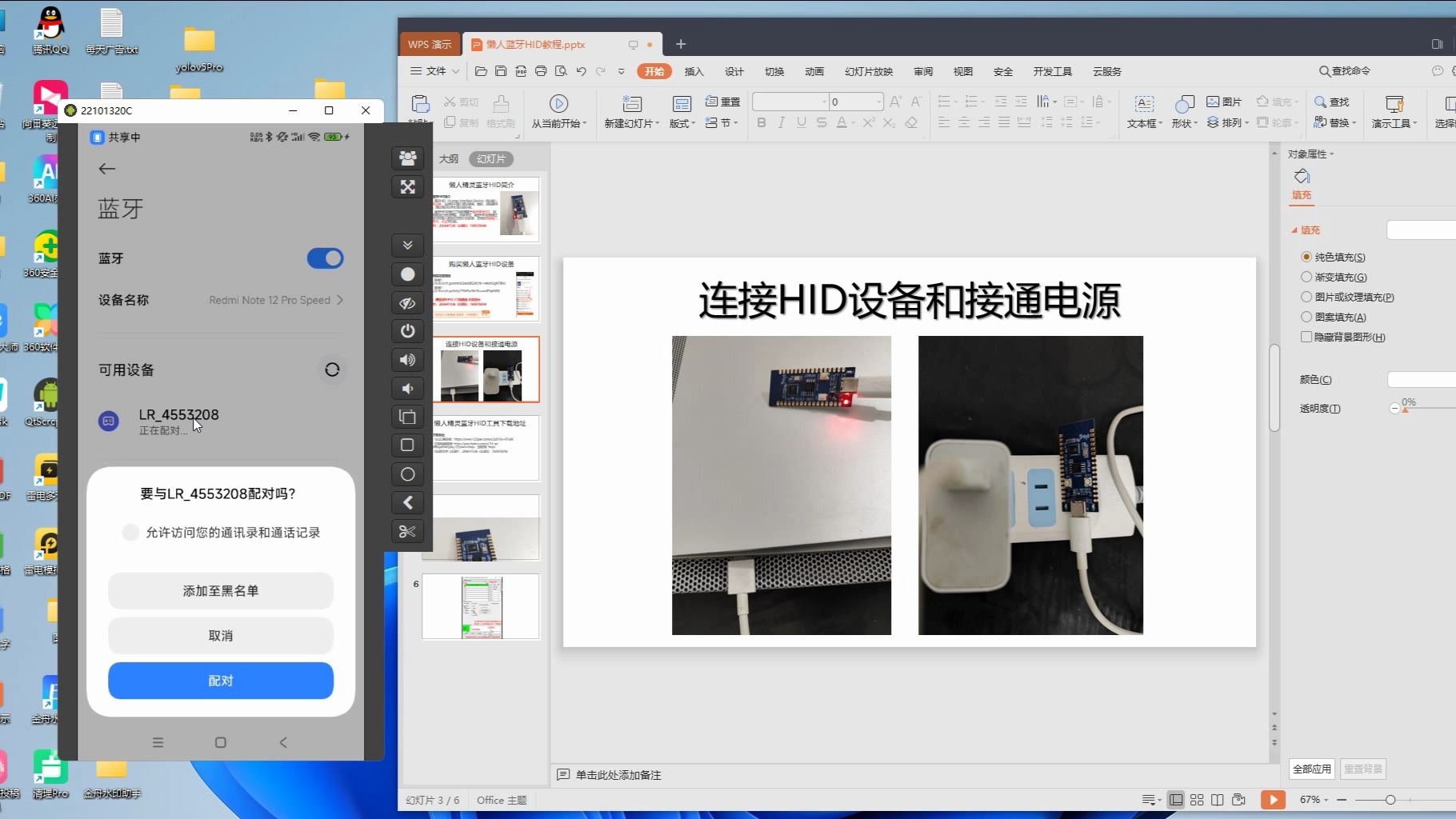
Task: Click 取消 to cancel pairing
Action: point(221,636)
